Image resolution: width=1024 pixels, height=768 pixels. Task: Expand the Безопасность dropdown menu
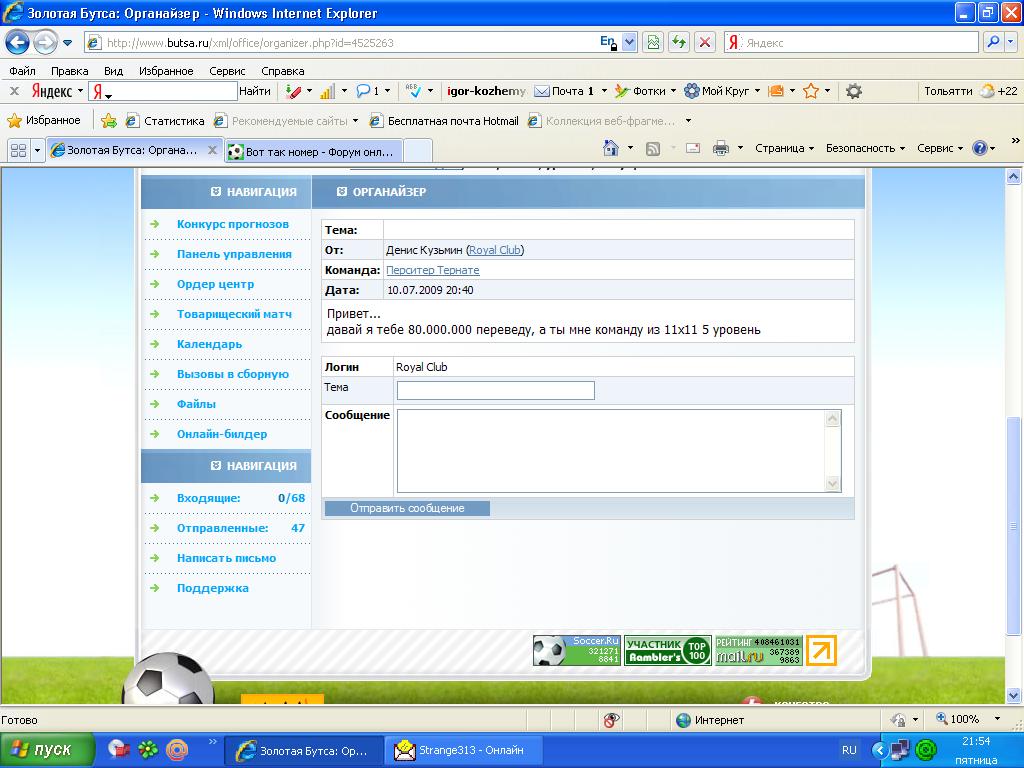(865, 148)
